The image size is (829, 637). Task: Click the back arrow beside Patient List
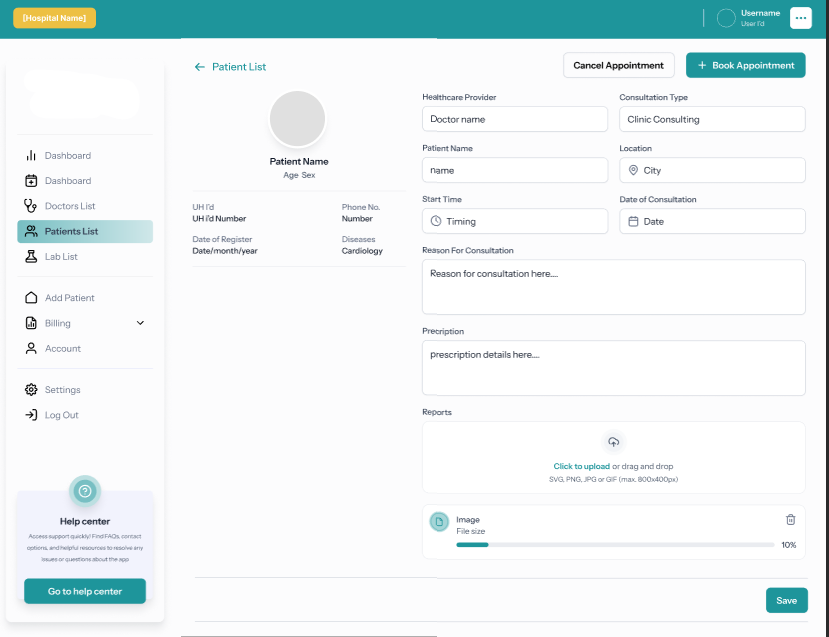200,67
